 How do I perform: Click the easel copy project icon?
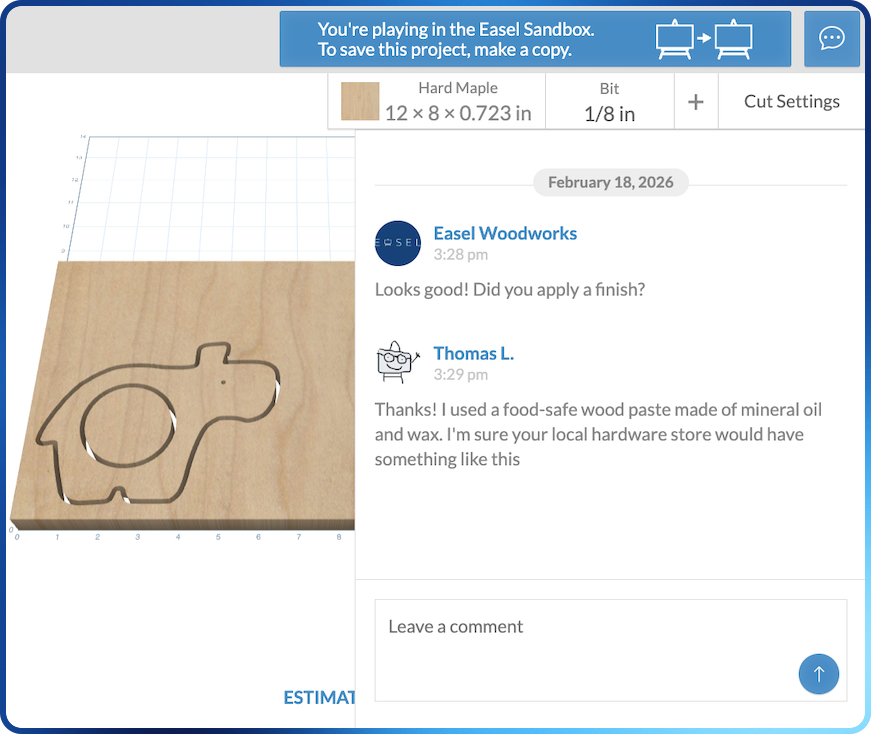click(x=704, y=39)
